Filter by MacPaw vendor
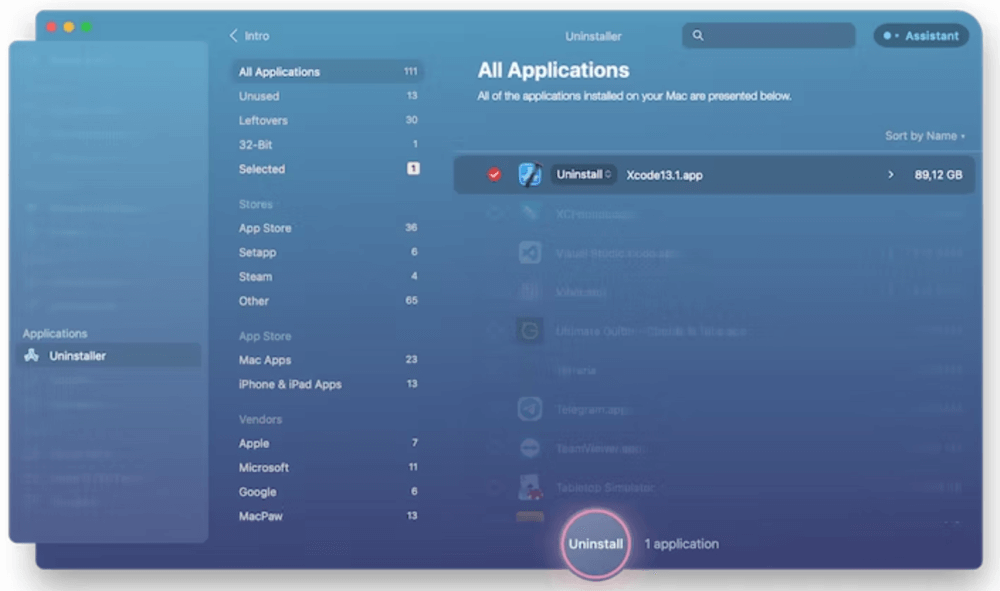 point(327,516)
